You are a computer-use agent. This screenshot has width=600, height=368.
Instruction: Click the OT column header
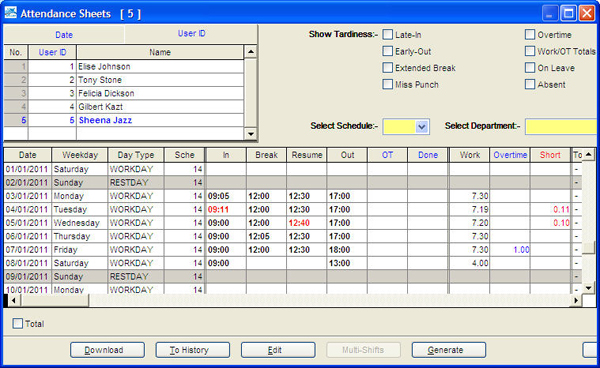(x=387, y=155)
